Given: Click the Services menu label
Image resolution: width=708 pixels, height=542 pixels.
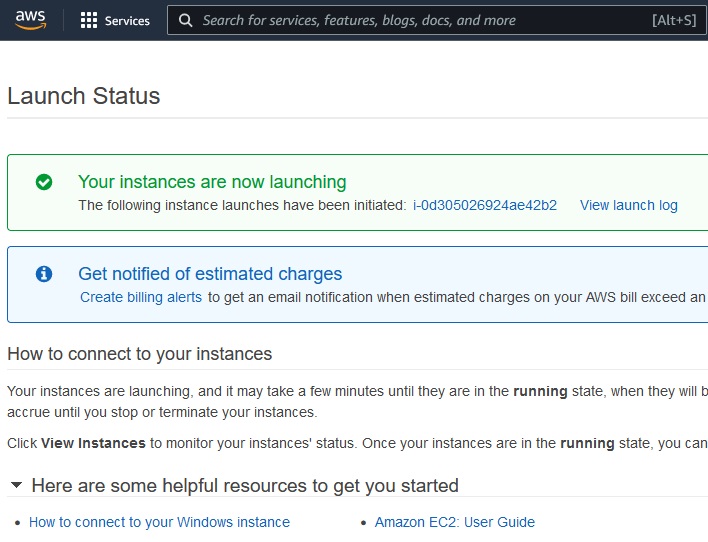Looking at the screenshot, I should click(x=127, y=20).
